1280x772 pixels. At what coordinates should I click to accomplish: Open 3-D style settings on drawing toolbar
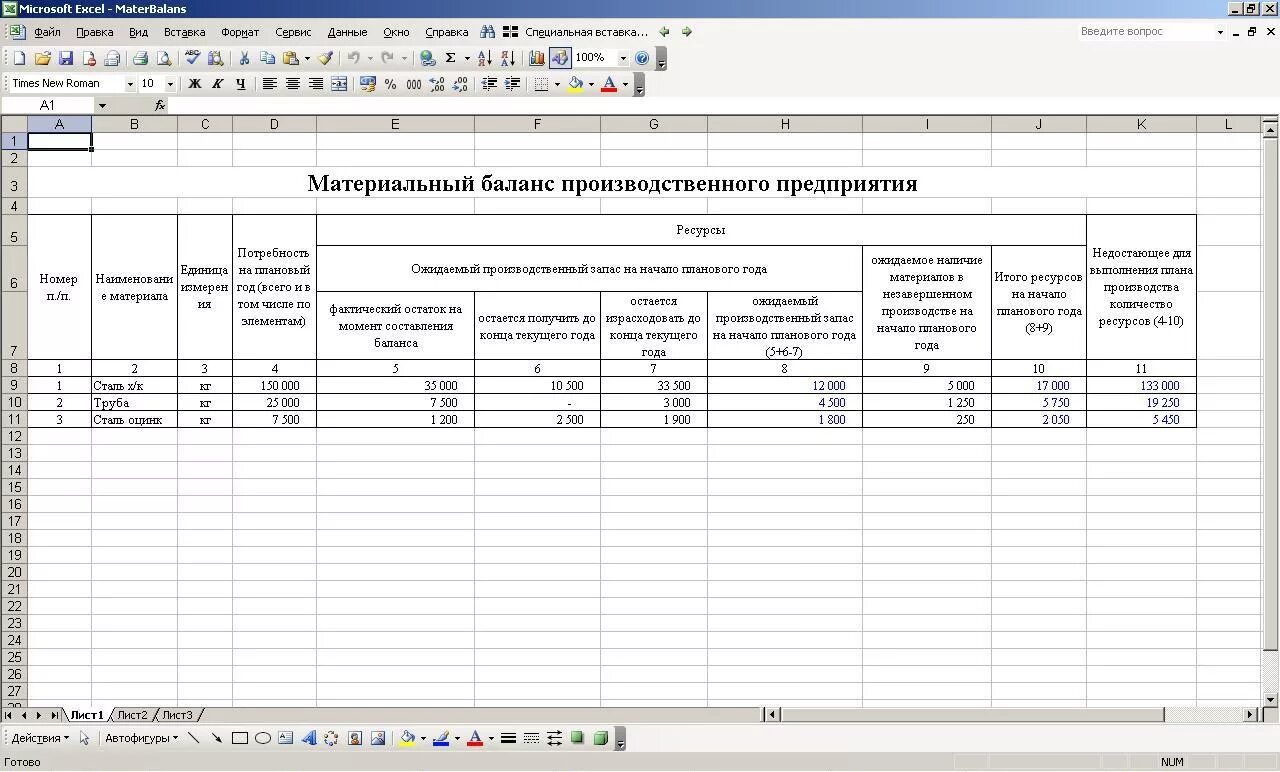[601, 738]
